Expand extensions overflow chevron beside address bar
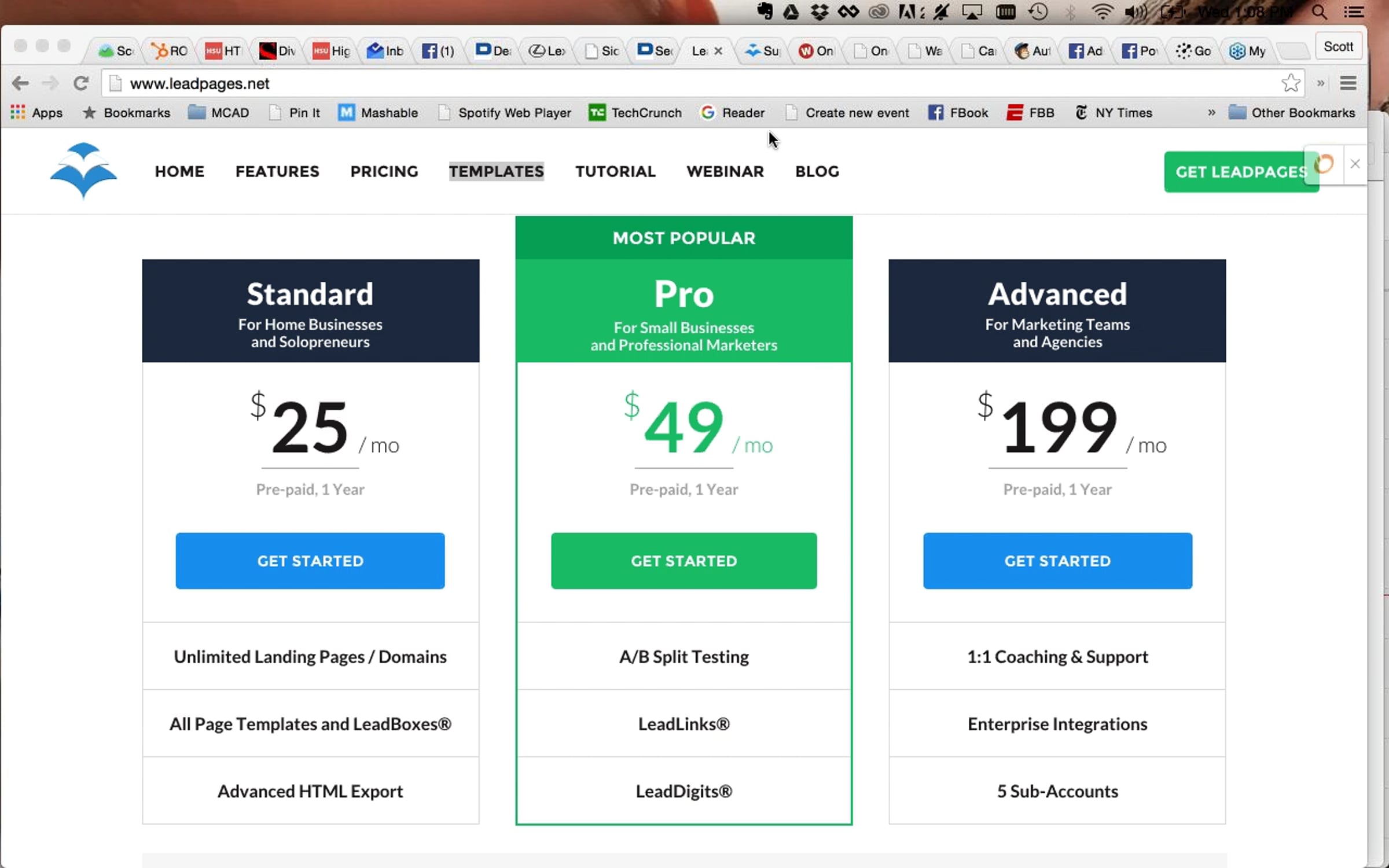 [1321, 83]
